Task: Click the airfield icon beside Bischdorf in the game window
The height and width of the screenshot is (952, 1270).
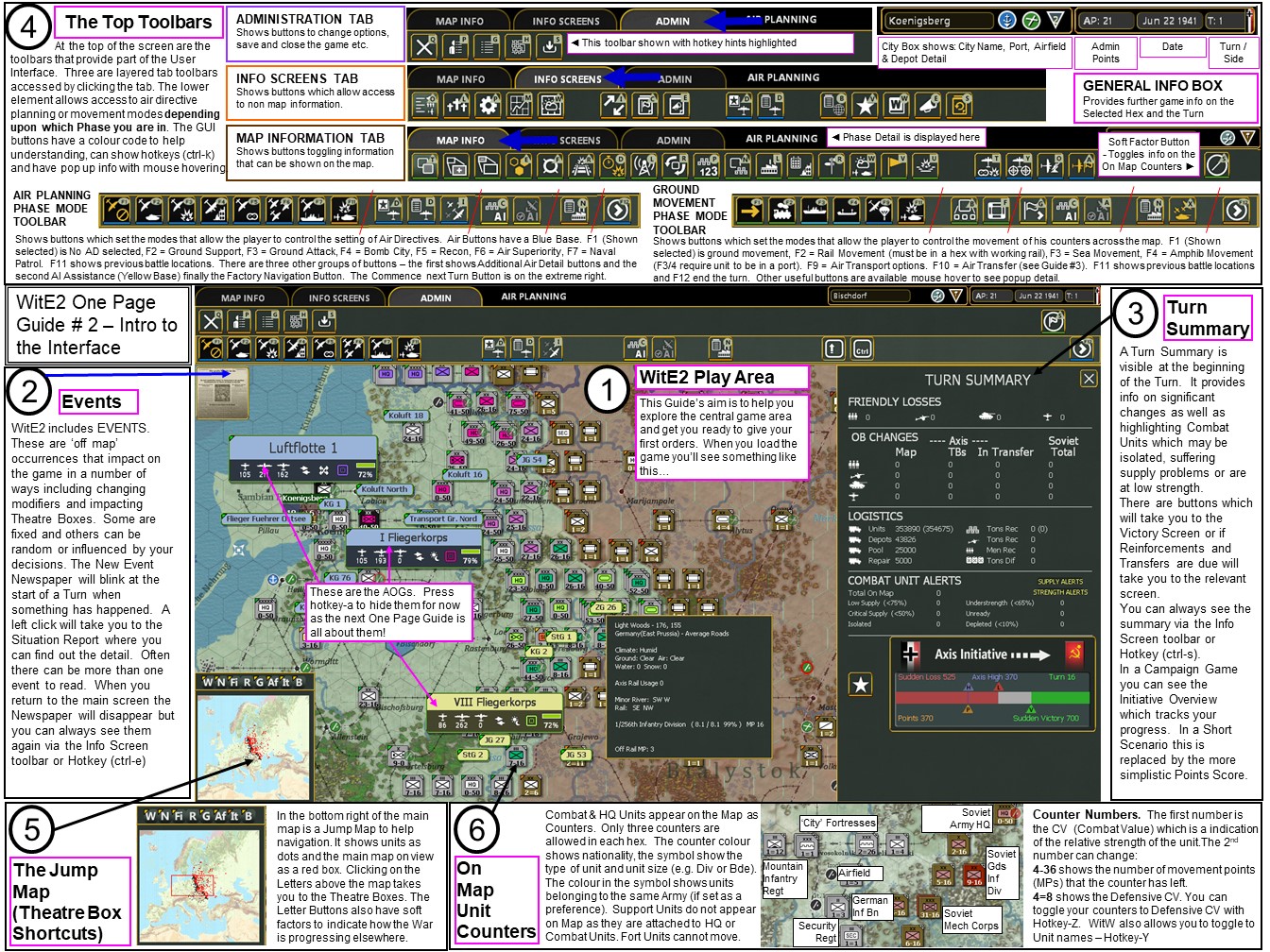Action: [x=938, y=297]
